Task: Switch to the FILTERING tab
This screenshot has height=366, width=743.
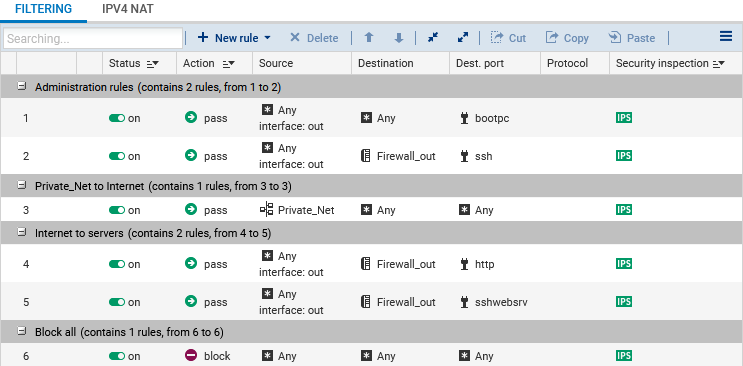Action: click(x=43, y=9)
